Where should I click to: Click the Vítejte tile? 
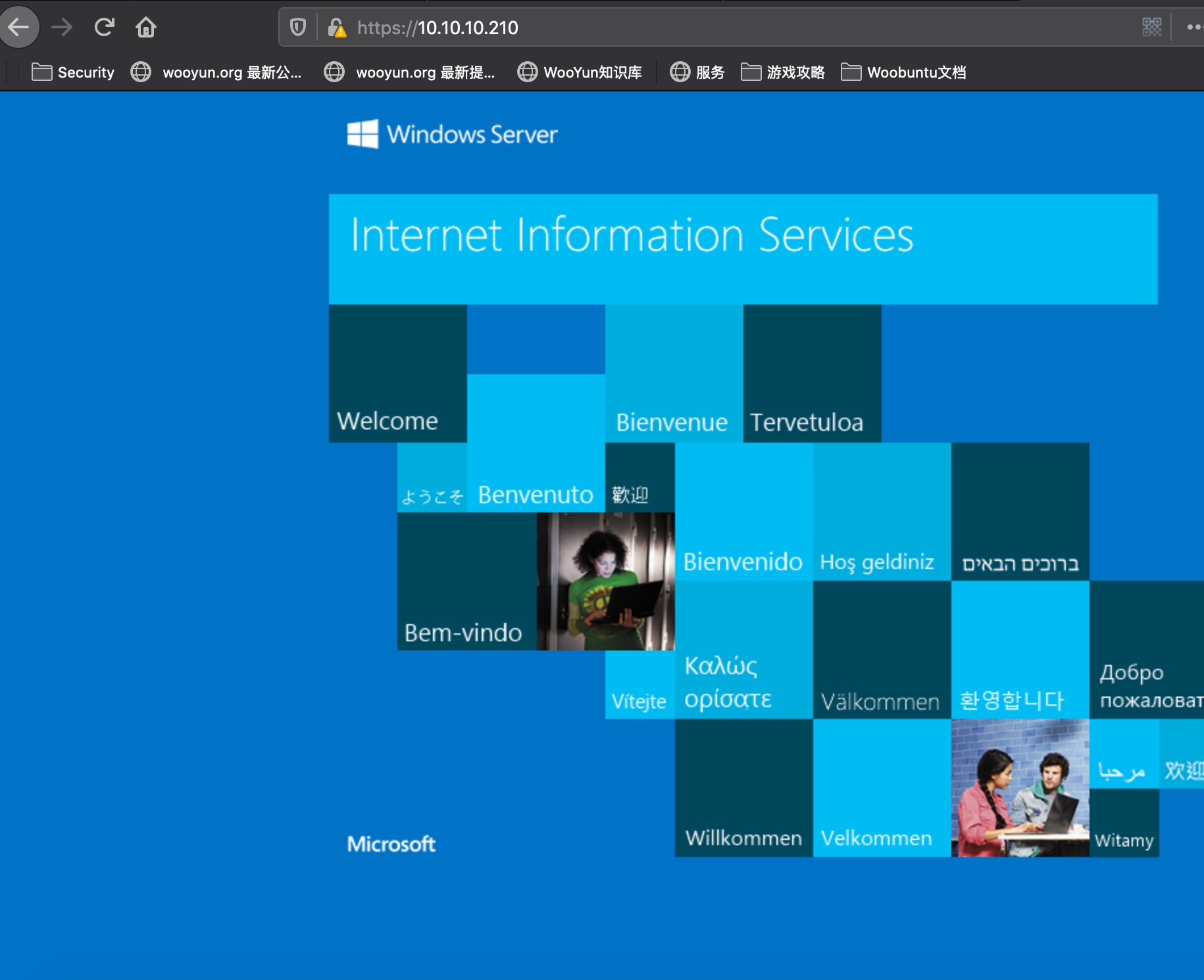click(x=640, y=685)
